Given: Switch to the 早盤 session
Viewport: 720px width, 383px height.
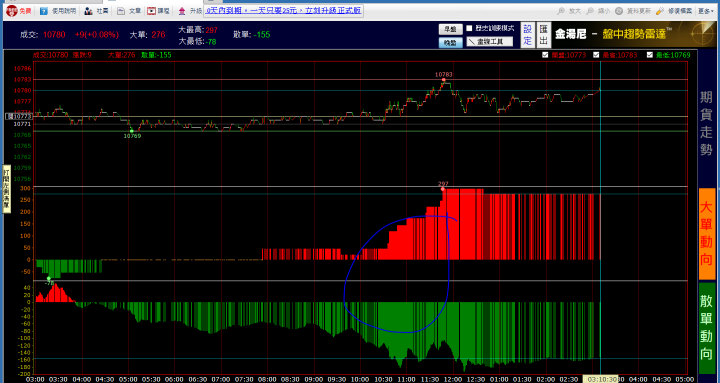Looking at the screenshot, I should (x=450, y=29).
